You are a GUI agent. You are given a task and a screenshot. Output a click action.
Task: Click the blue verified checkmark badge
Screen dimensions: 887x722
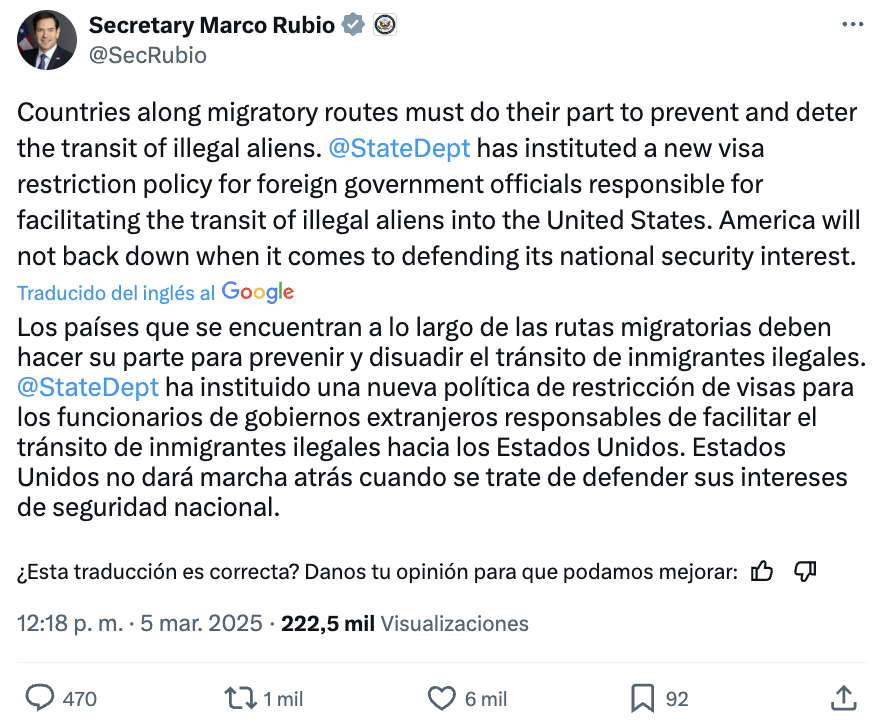coord(354,25)
